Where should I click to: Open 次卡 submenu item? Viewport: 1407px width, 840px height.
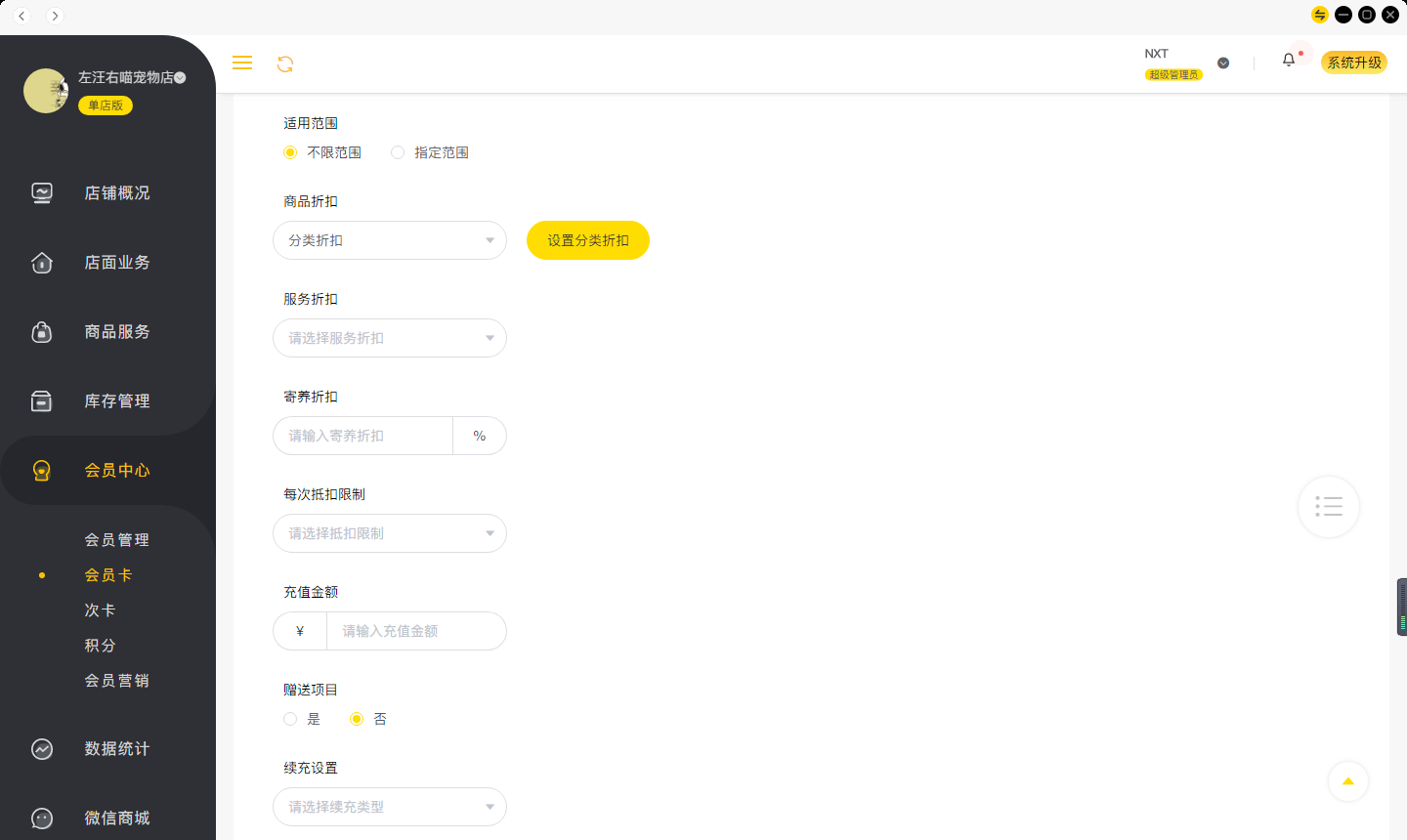click(101, 610)
